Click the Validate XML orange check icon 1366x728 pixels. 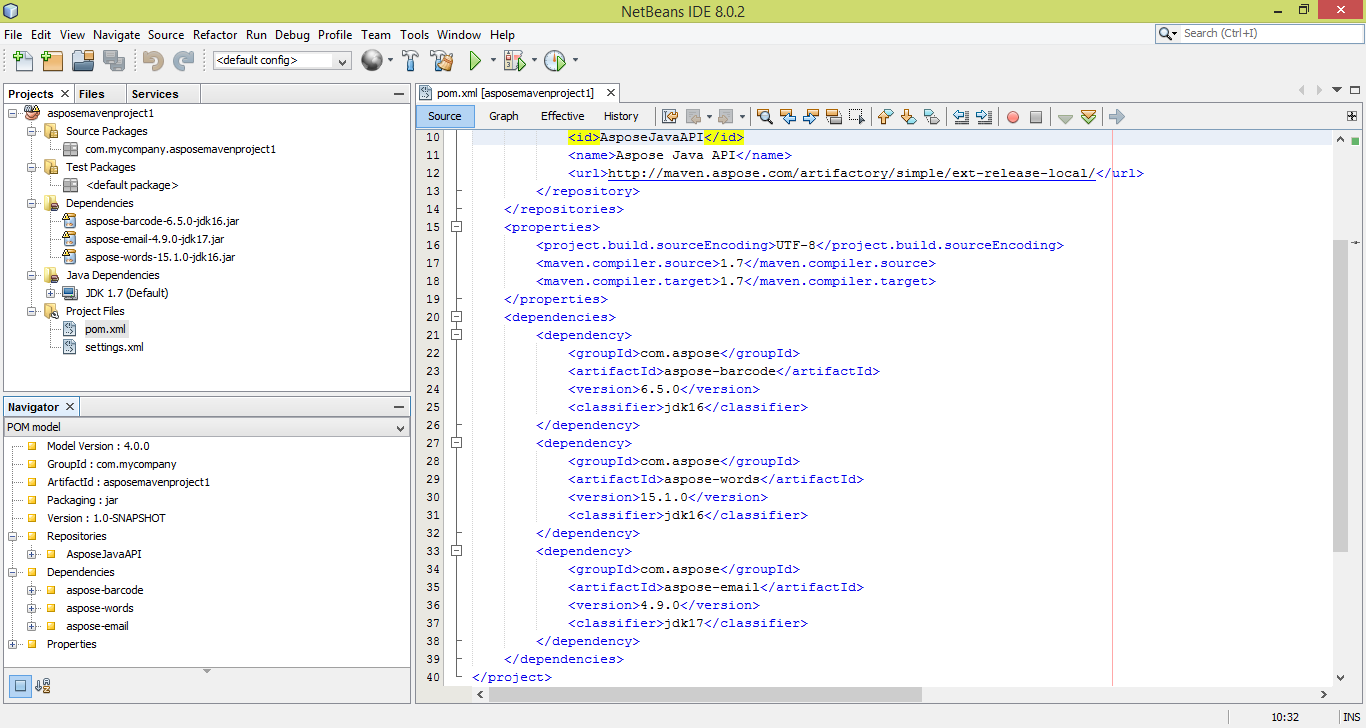(x=1089, y=117)
